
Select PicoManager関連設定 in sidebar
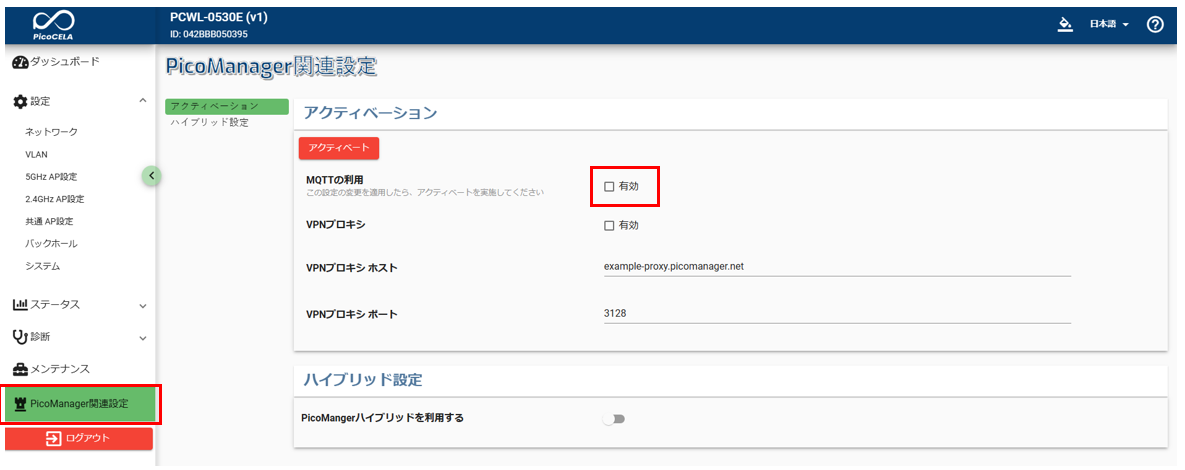[x=79, y=404]
